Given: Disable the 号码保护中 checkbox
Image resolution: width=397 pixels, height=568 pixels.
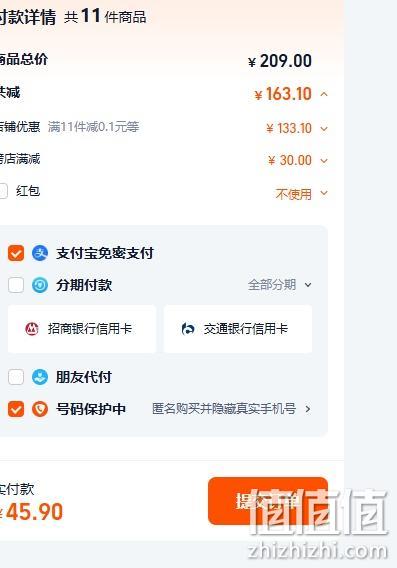Looking at the screenshot, I should coord(16,409).
